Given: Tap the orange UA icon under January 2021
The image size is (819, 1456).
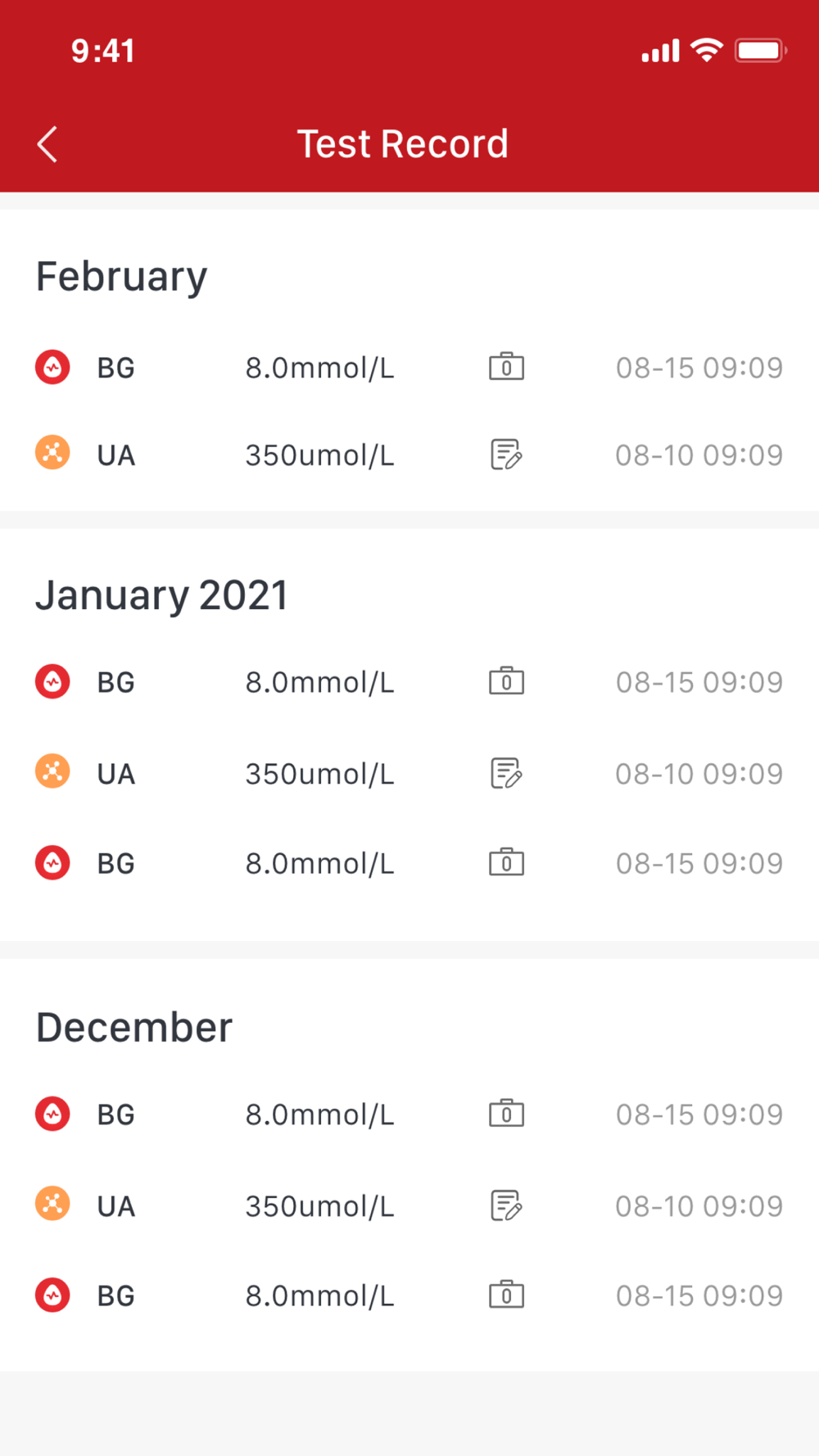Looking at the screenshot, I should 52,771.
